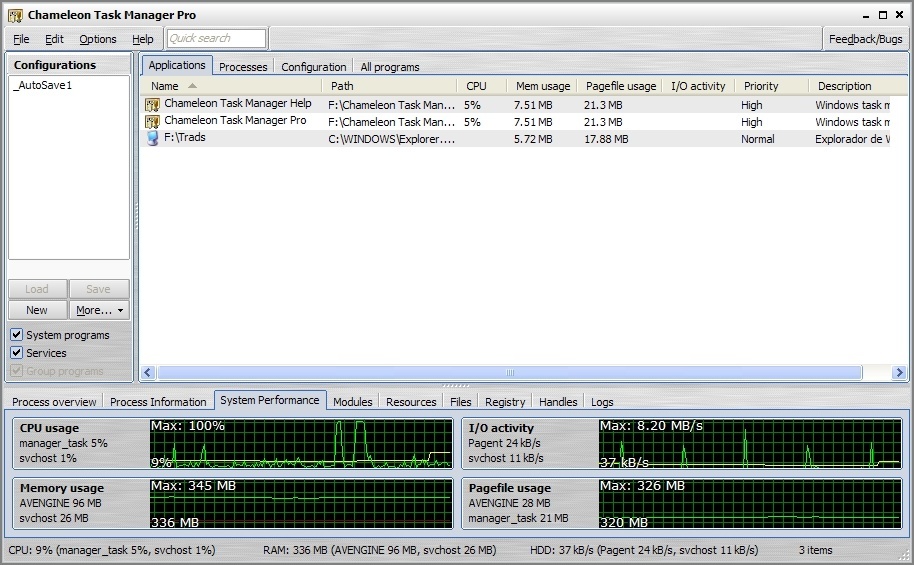Sort by the Pagefile usage column

point(620,86)
